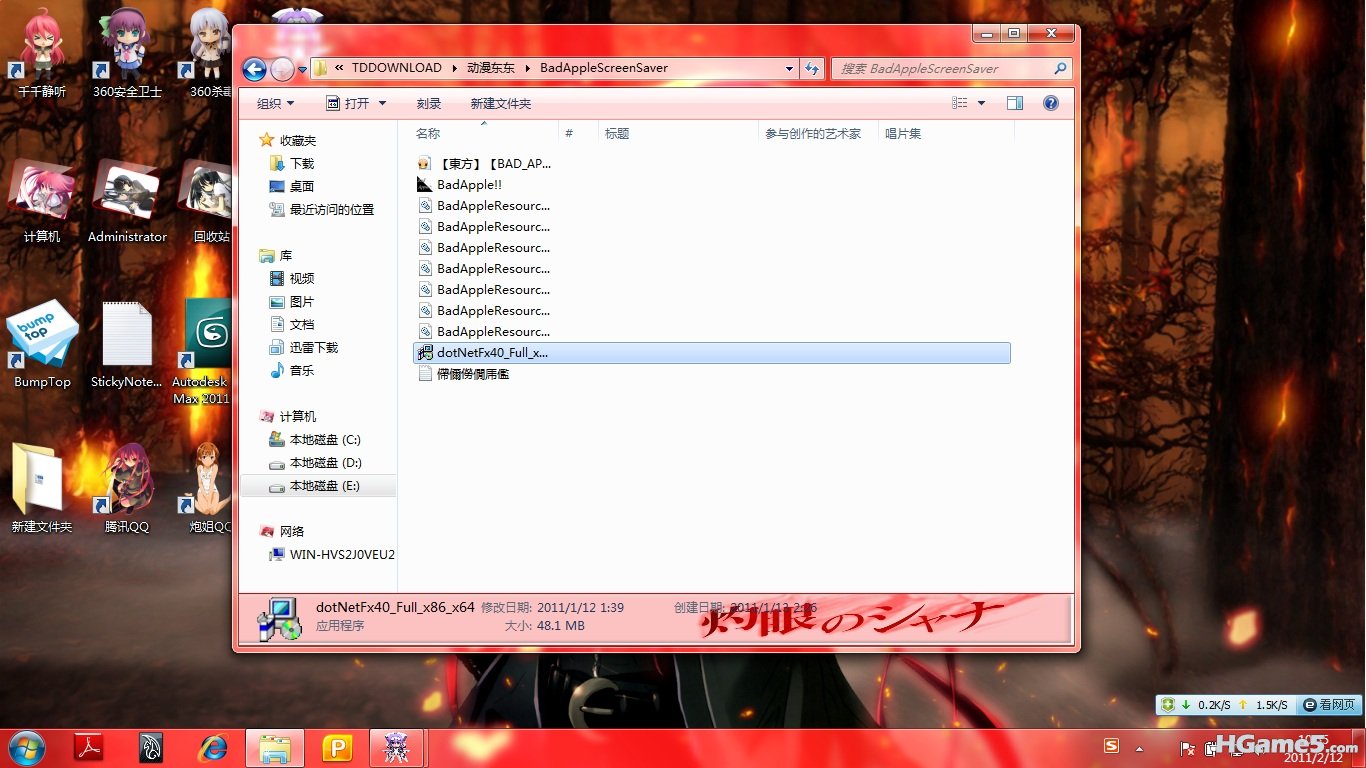Click the change view icon in toolbar
The width and height of the screenshot is (1366, 768).
pyautogui.click(x=960, y=103)
